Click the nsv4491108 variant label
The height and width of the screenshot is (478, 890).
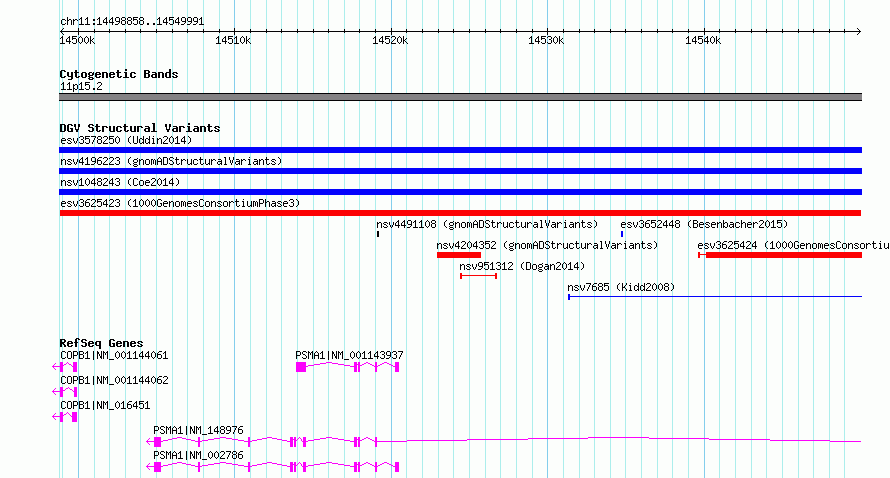point(487,224)
